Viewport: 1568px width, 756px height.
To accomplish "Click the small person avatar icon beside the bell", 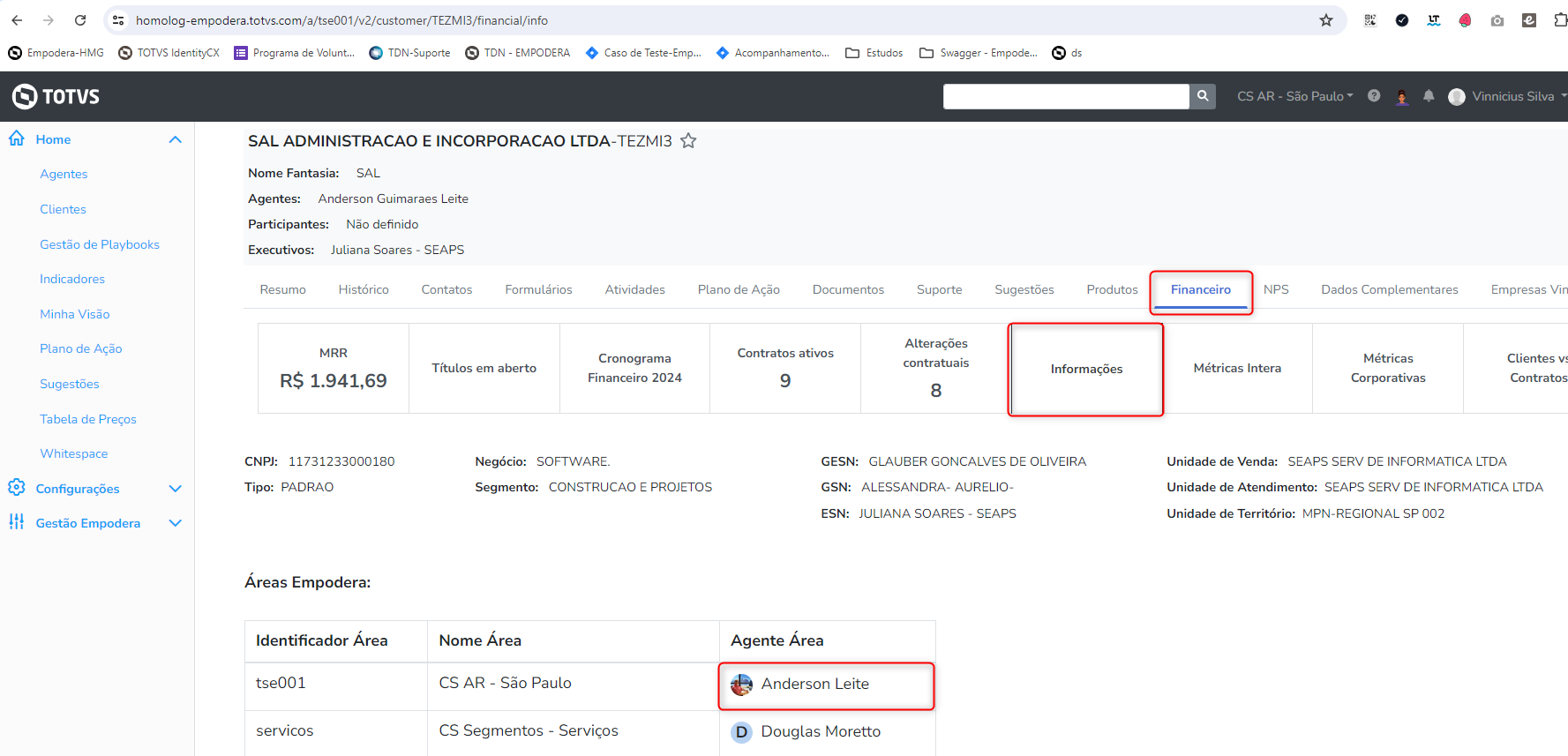I will coord(1402,96).
